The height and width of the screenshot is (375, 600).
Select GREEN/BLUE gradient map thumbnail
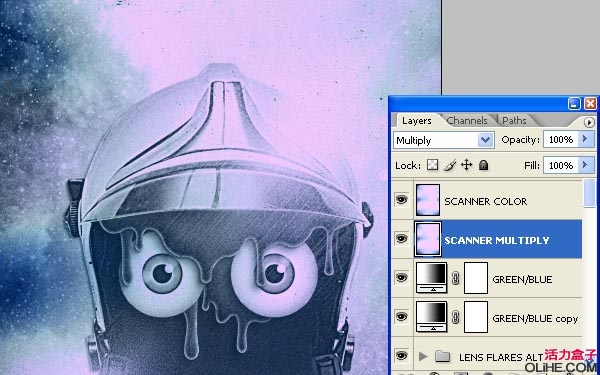[431, 277]
